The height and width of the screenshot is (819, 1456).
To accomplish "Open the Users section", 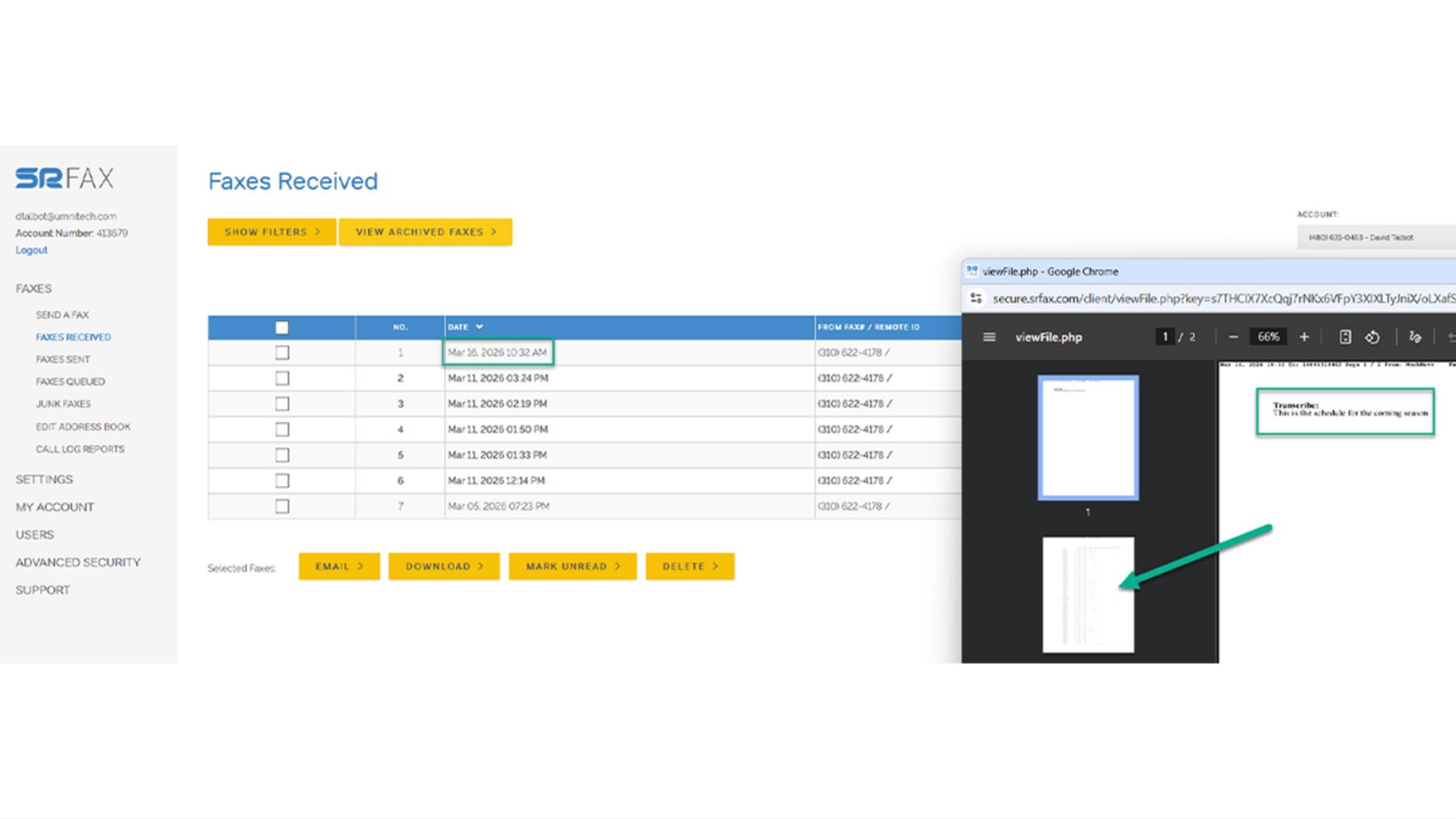I will coord(35,534).
